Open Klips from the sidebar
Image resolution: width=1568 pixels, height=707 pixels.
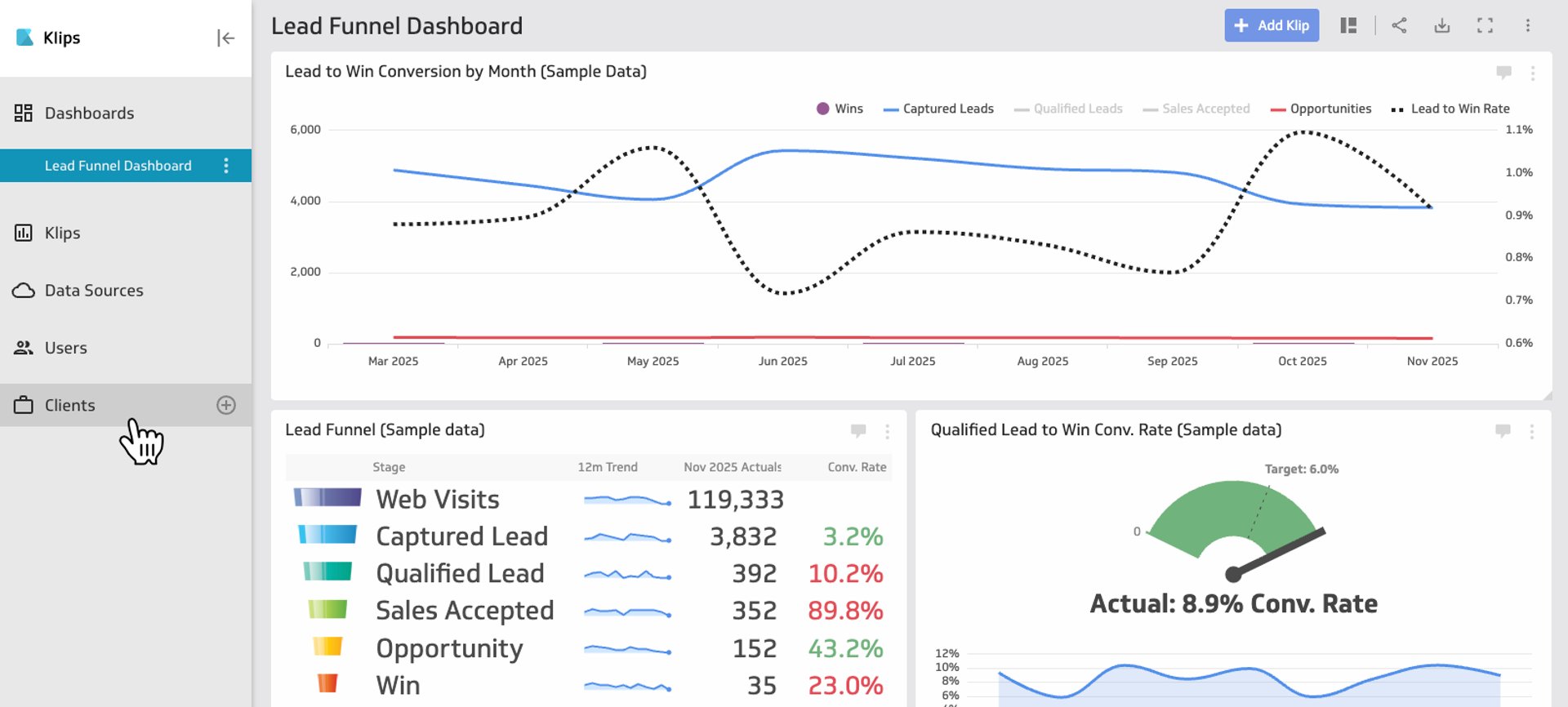(62, 233)
